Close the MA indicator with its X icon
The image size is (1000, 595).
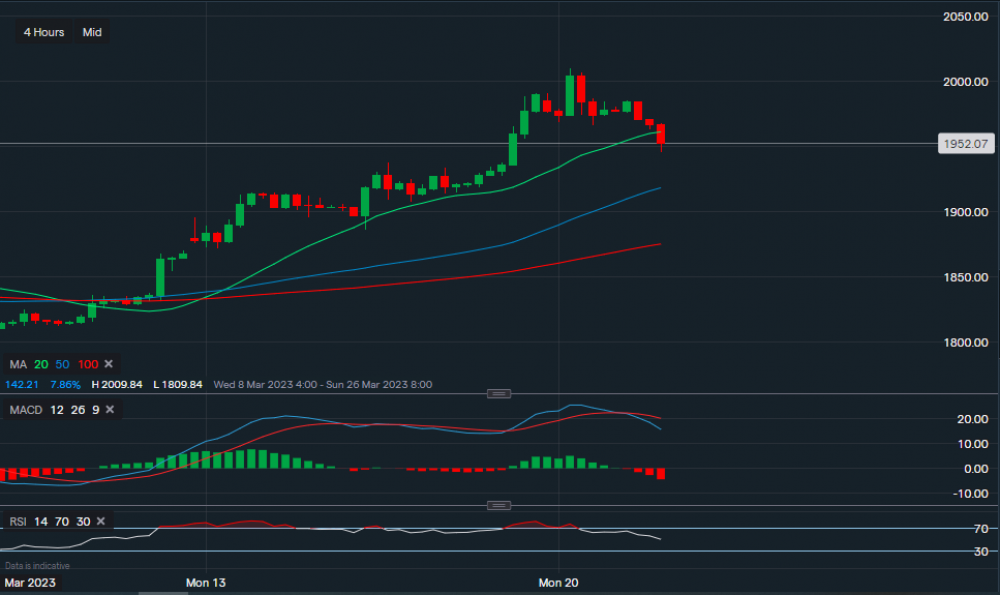pyautogui.click(x=108, y=364)
